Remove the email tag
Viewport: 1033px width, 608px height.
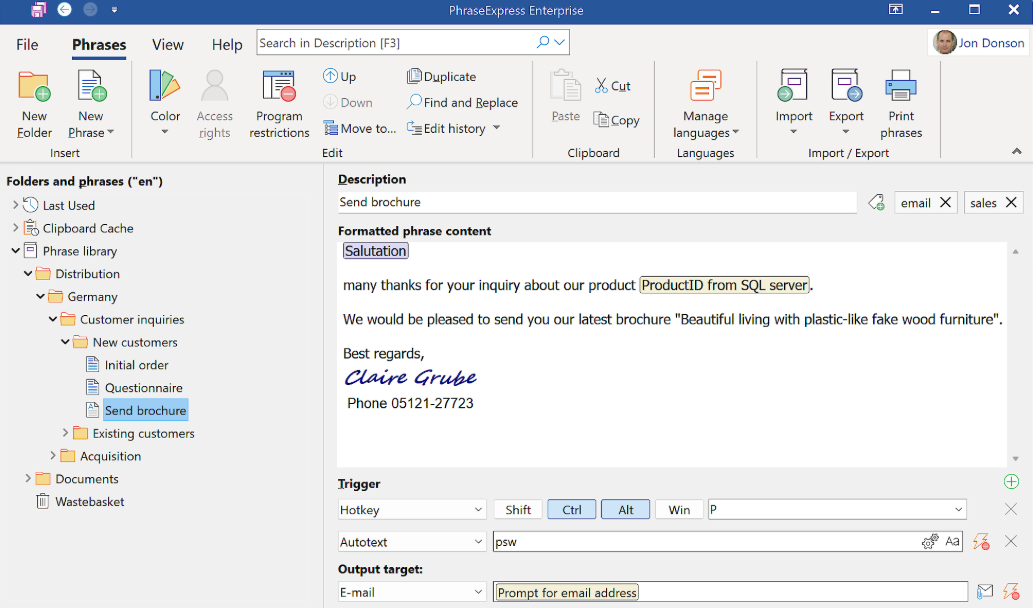coord(945,202)
